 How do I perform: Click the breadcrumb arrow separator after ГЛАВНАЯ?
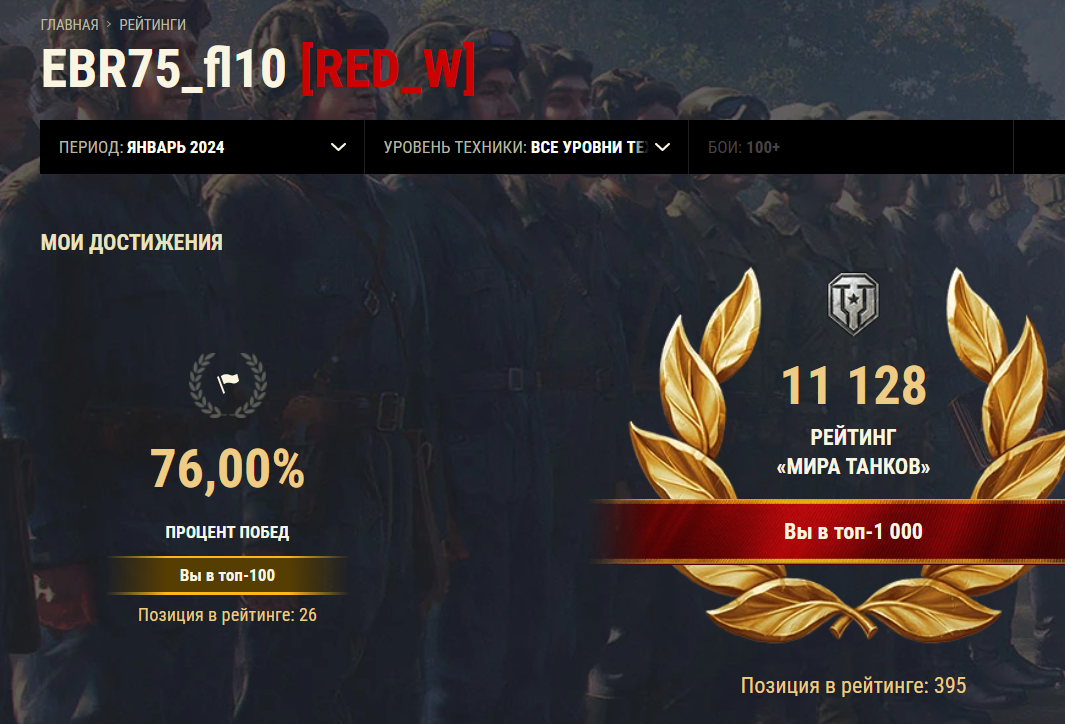point(109,24)
